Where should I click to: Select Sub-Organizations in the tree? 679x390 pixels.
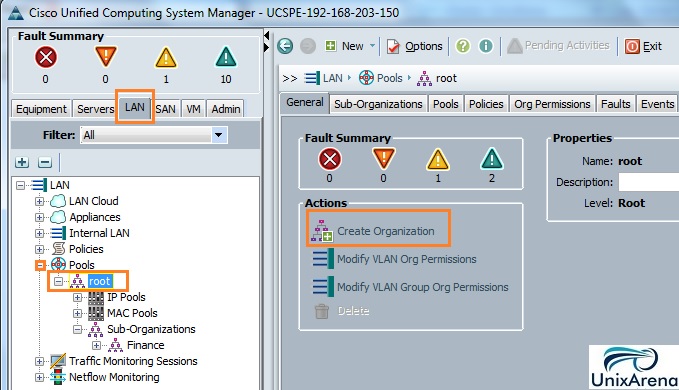point(151,329)
